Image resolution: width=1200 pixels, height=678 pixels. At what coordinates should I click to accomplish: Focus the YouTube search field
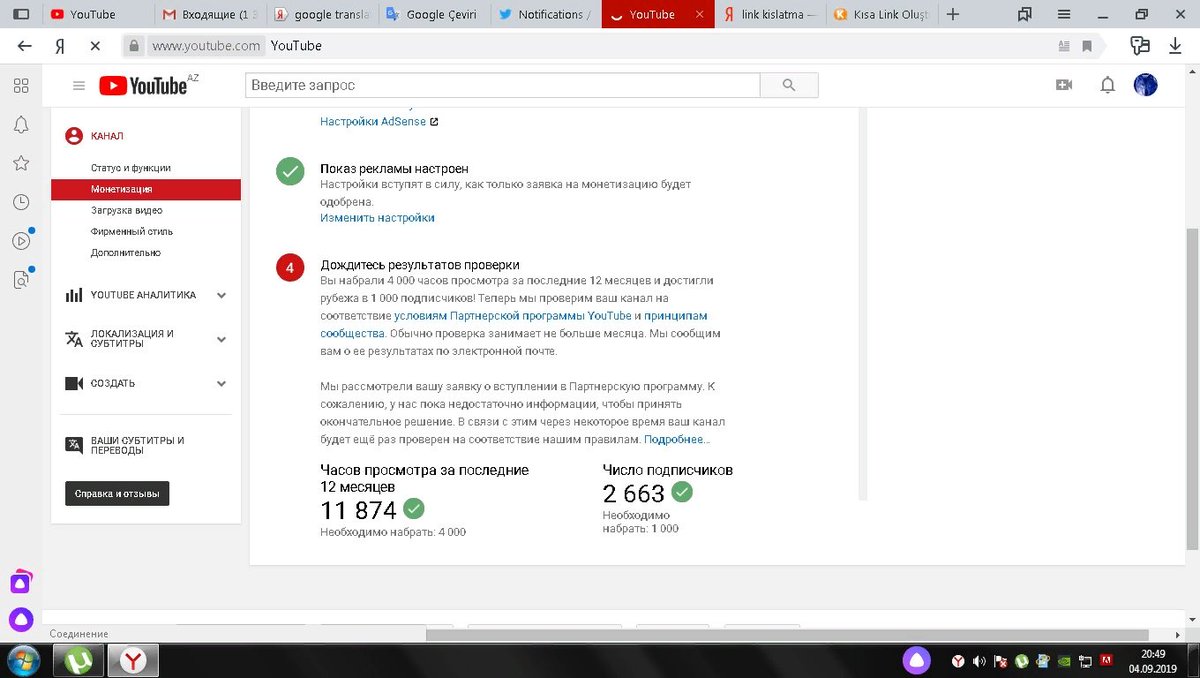pos(503,86)
